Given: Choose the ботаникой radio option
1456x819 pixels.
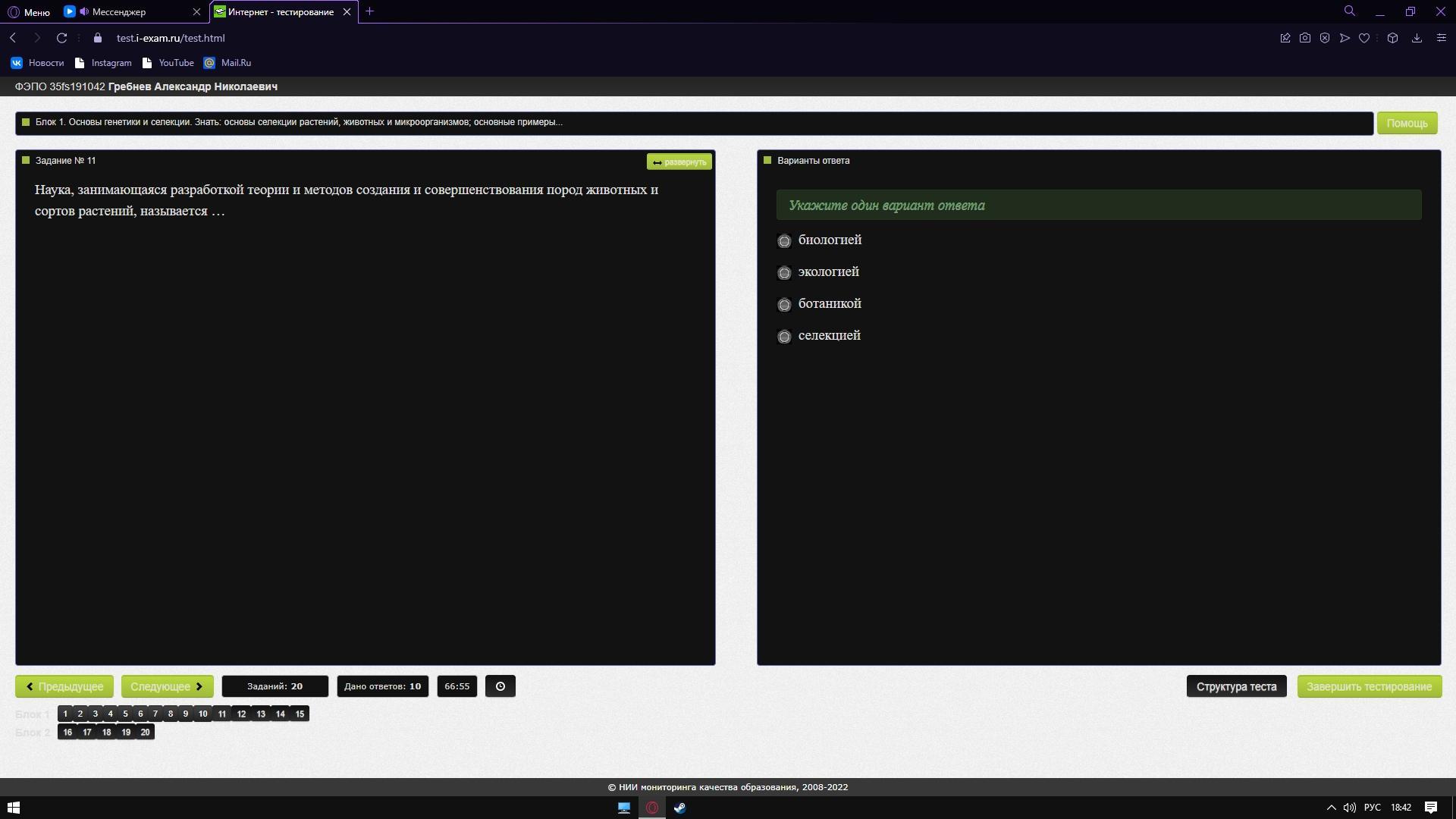Looking at the screenshot, I should pos(785,305).
